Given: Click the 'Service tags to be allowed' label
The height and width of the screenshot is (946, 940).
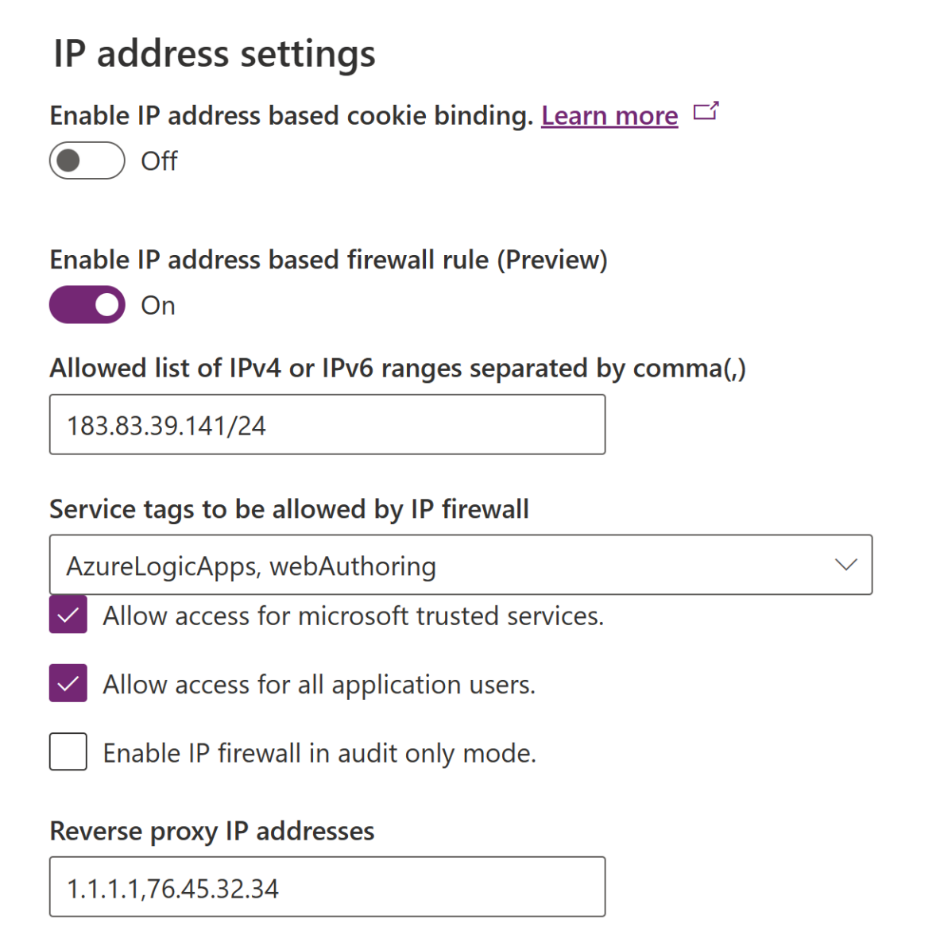Looking at the screenshot, I should [x=289, y=510].
